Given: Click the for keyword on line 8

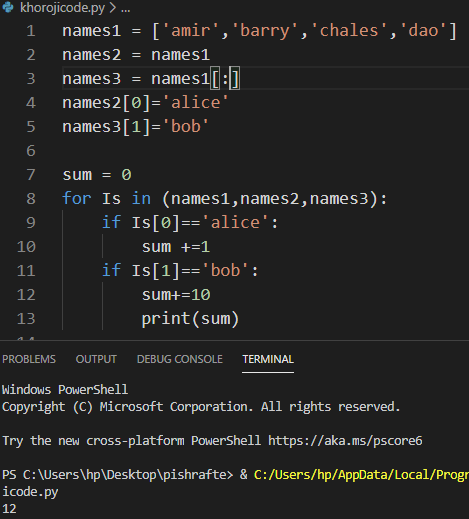Looking at the screenshot, I should click(76, 198).
